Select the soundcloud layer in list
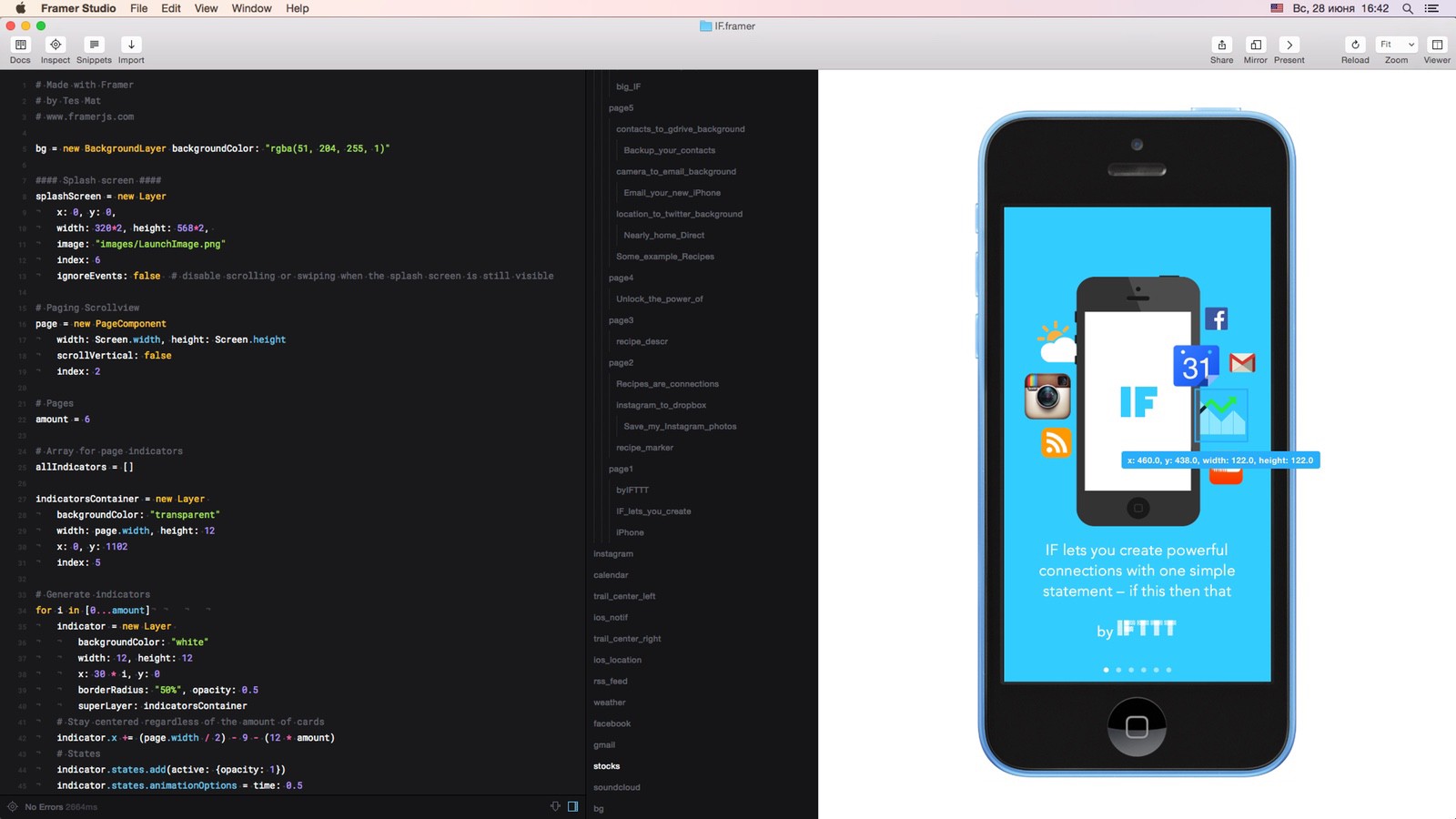 616,787
